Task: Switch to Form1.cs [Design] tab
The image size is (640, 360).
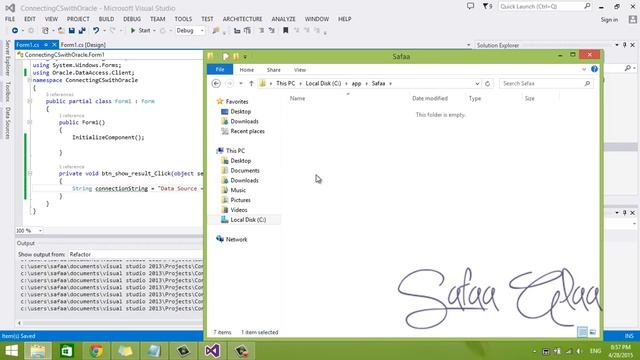Action: pyautogui.click(x=83, y=45)
